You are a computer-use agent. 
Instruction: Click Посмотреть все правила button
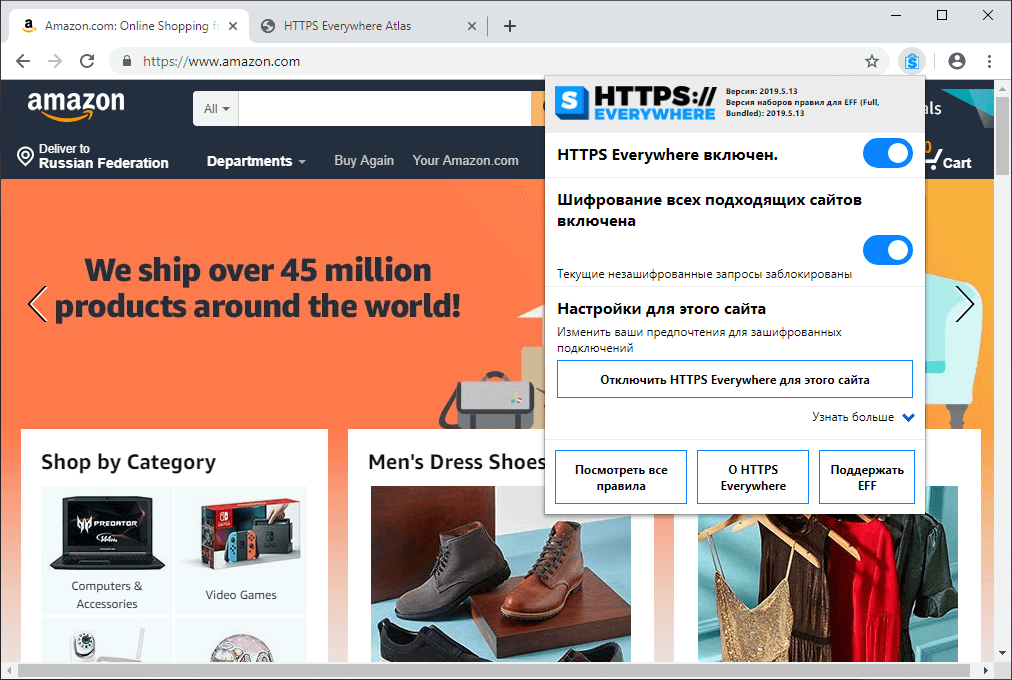pos(621,477)
